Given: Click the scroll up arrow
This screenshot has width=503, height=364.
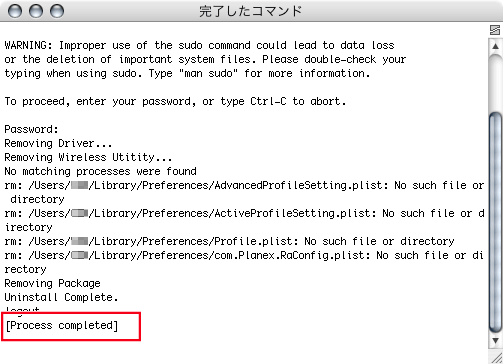Looking at the screenshot, I should click(495, 46).
